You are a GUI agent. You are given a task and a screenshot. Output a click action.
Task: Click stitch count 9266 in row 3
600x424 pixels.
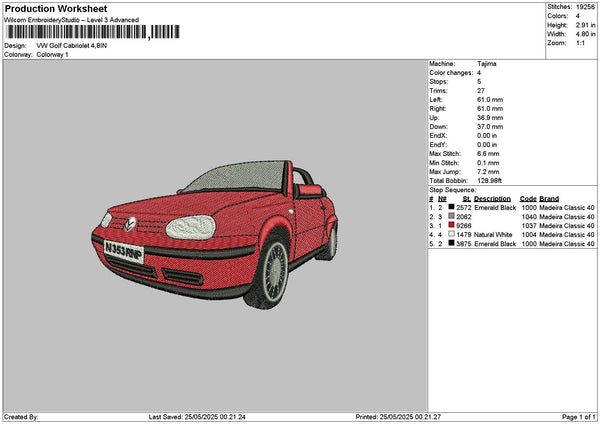tap(464, 226)
